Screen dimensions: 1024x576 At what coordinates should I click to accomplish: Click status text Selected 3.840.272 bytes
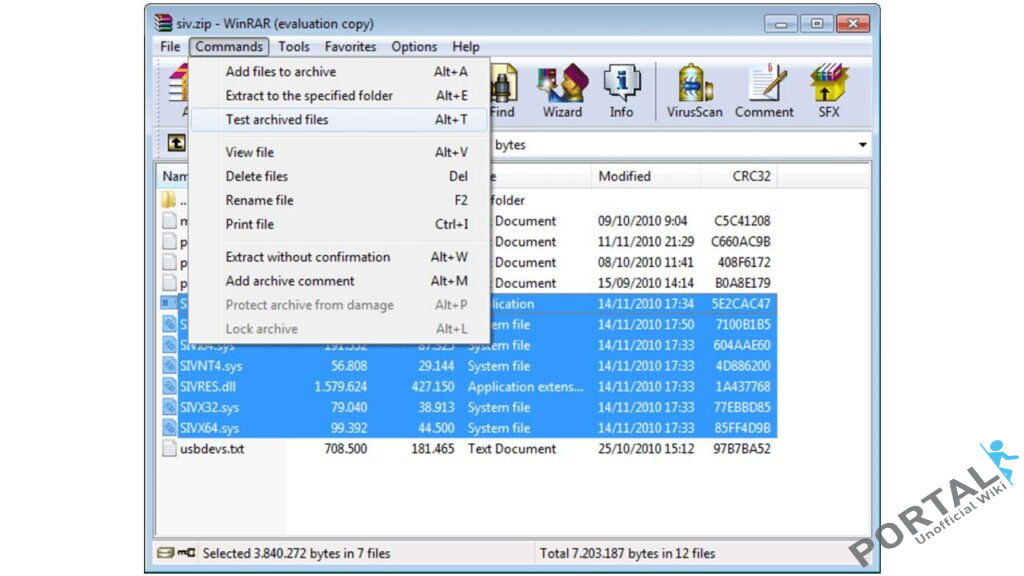296,553
